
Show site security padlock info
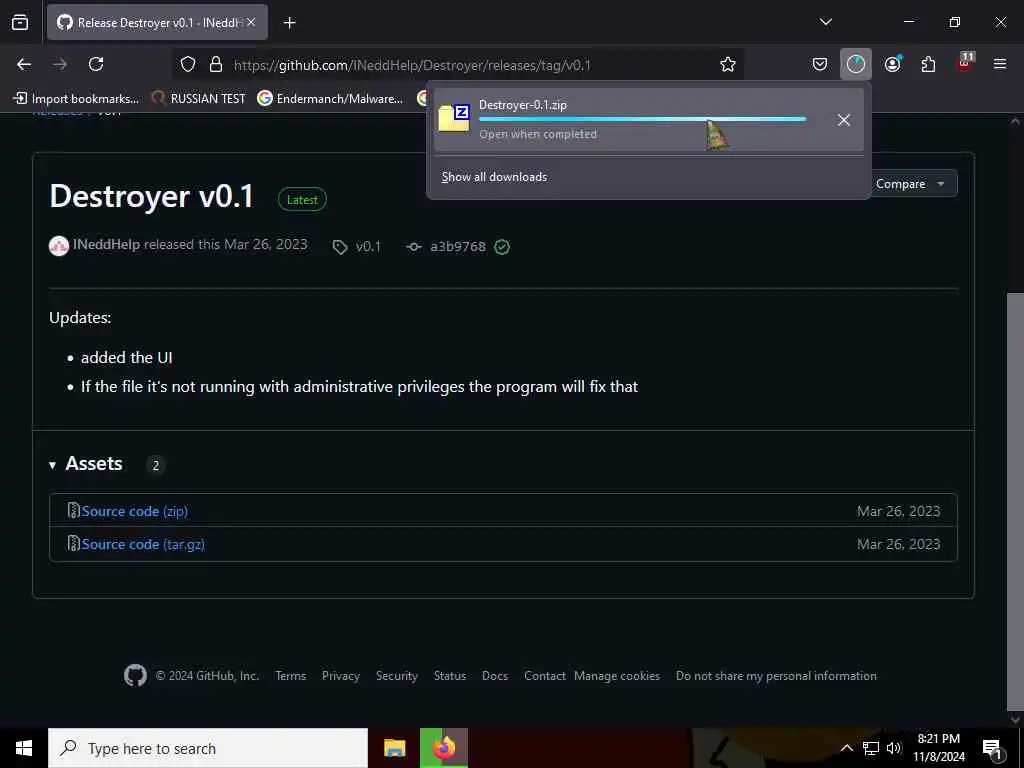pos(216,64)
